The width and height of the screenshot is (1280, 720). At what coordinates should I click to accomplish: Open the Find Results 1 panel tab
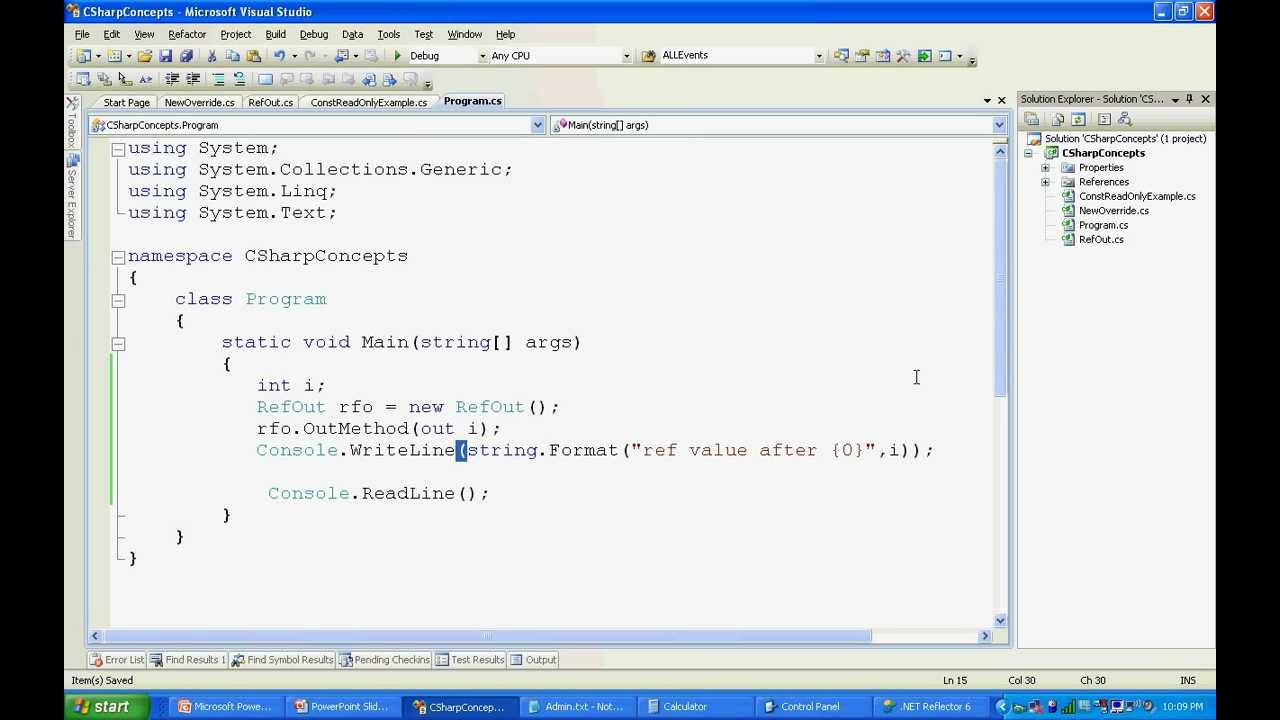(x=188, y=660)
